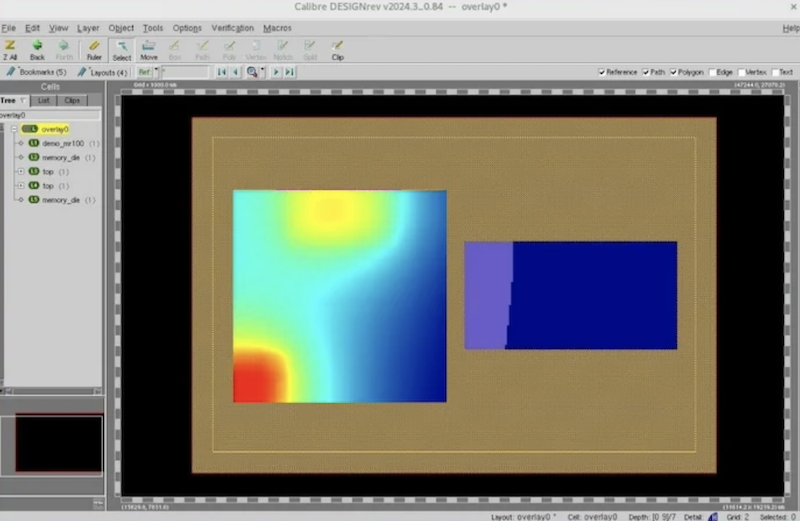Viewport: 800px width, 521px height.
Task: Jump to first item with skip-back arrow
Action: (222, 72)
